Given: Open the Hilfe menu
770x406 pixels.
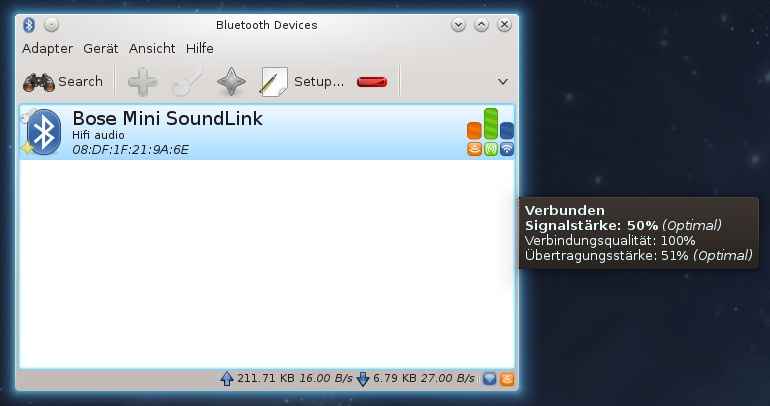Looking at the screenshot, I should [199, 49].
